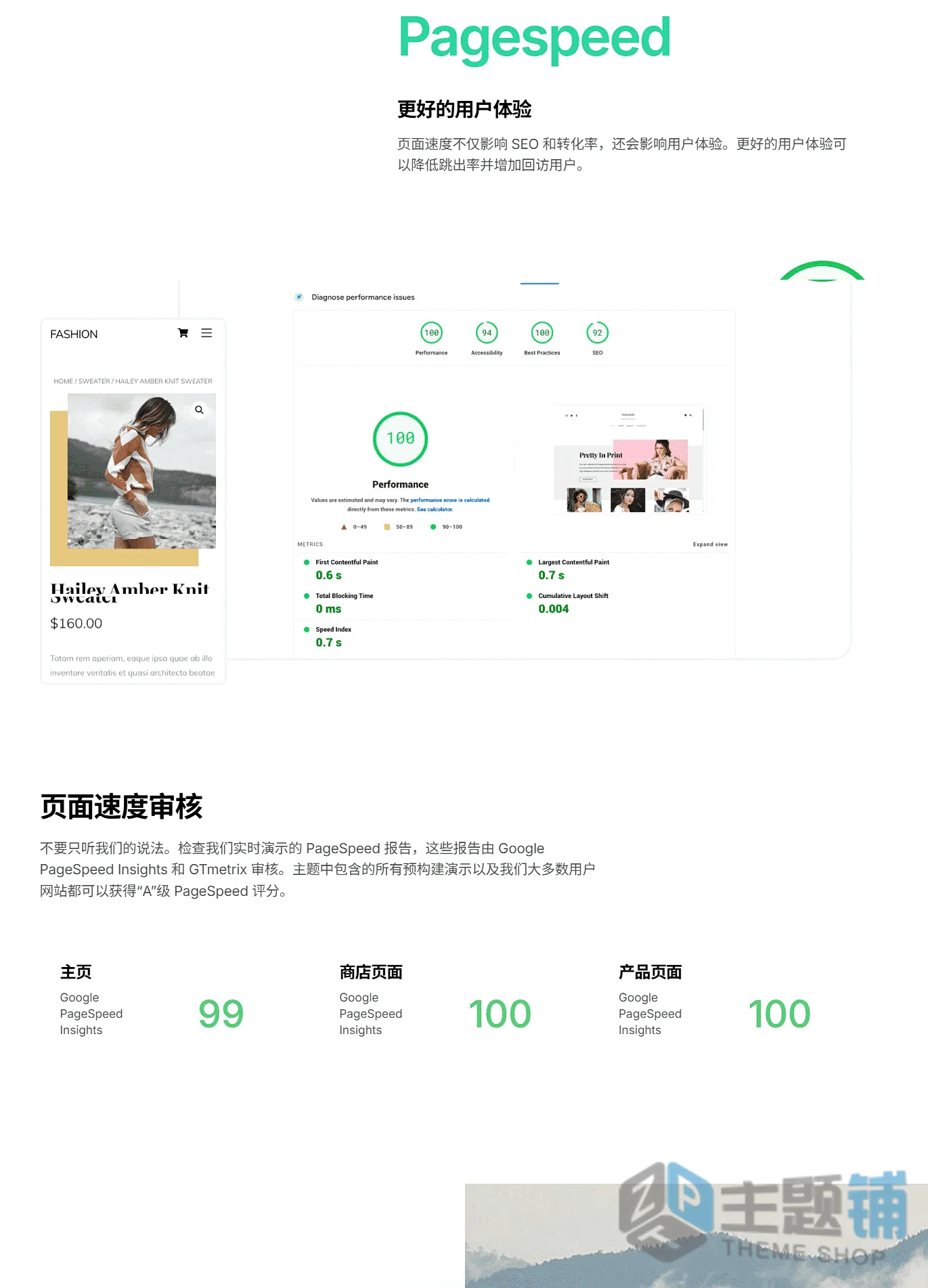Open the 'See calculator' link
Image resolution: width=928 pixels, height=1288 pixels.
pyautogui.click(x=435, y=509)
